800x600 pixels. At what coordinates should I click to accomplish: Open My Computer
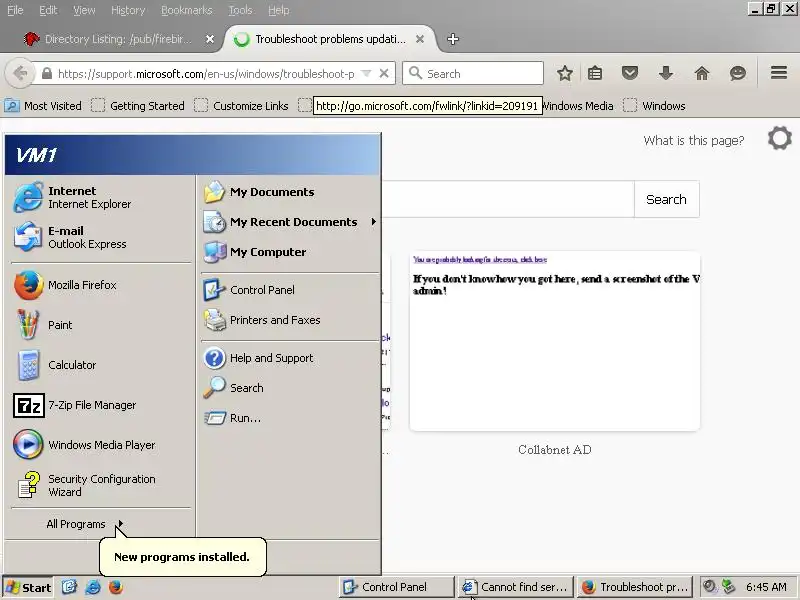(290, 252)
